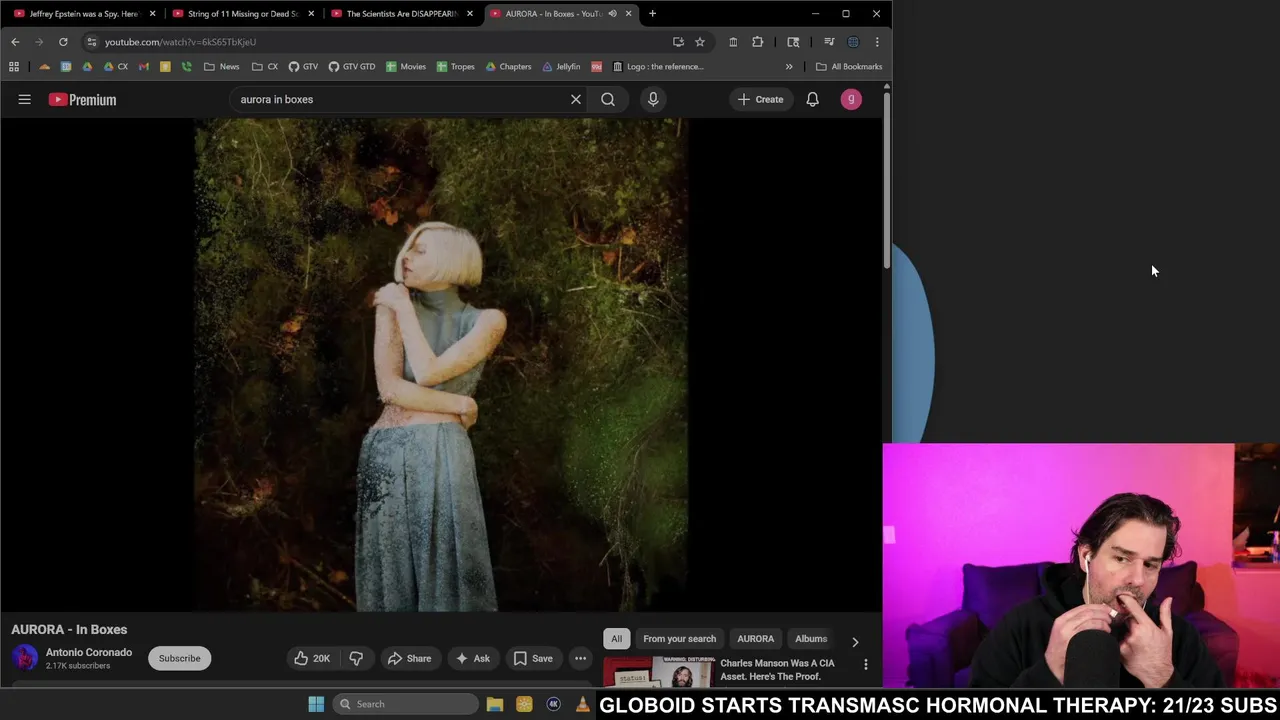Open the Chapters bookmark
Image resolution: width=1280 pixels, height=720 pixels.
coord(508,67)
